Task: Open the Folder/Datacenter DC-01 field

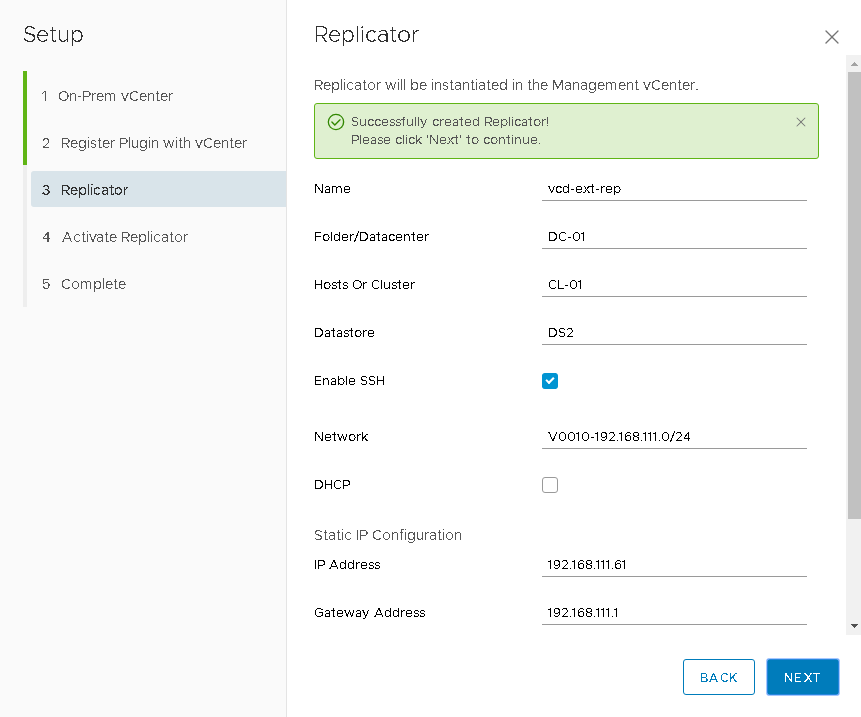Action: pyautogui.click(x=674, y=237)
